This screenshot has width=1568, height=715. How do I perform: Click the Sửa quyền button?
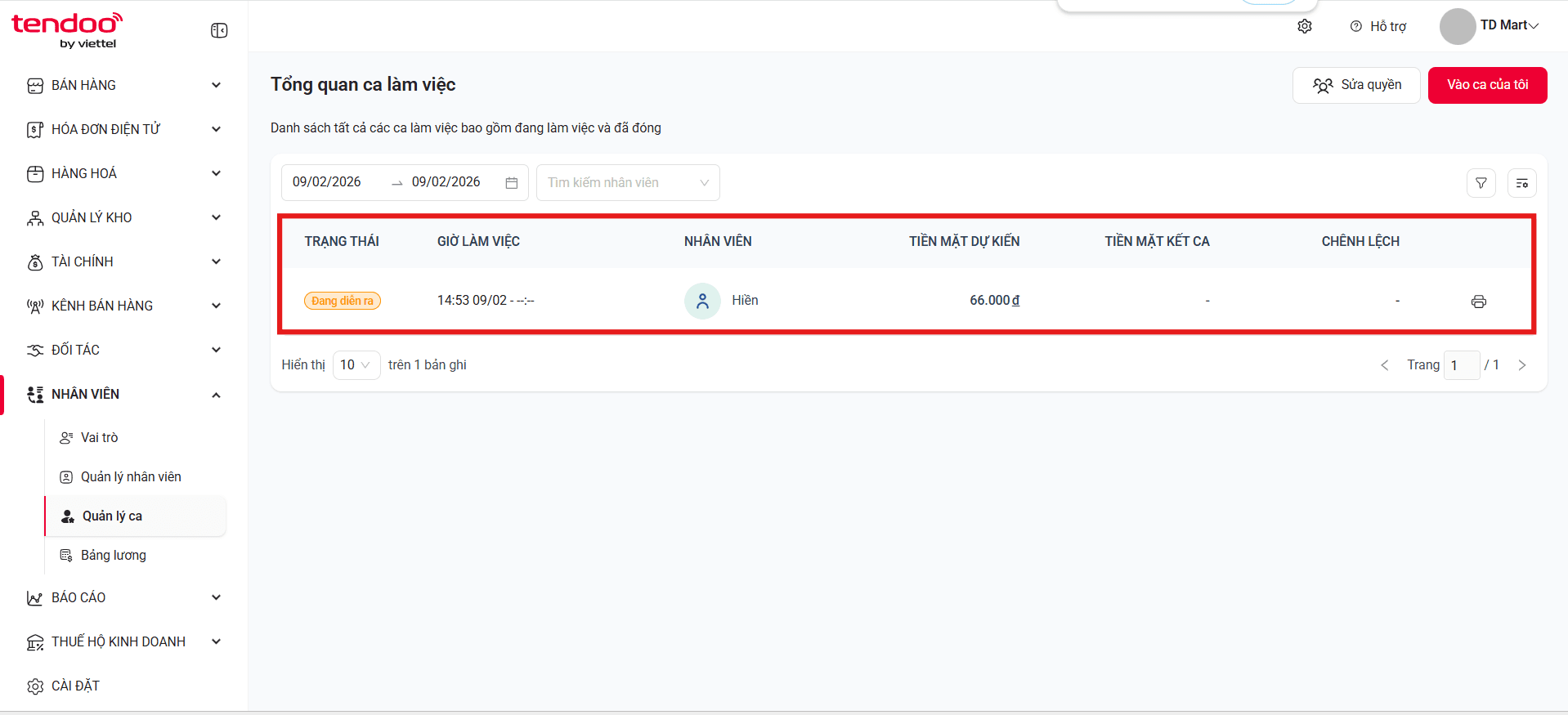coord(1356,85)
